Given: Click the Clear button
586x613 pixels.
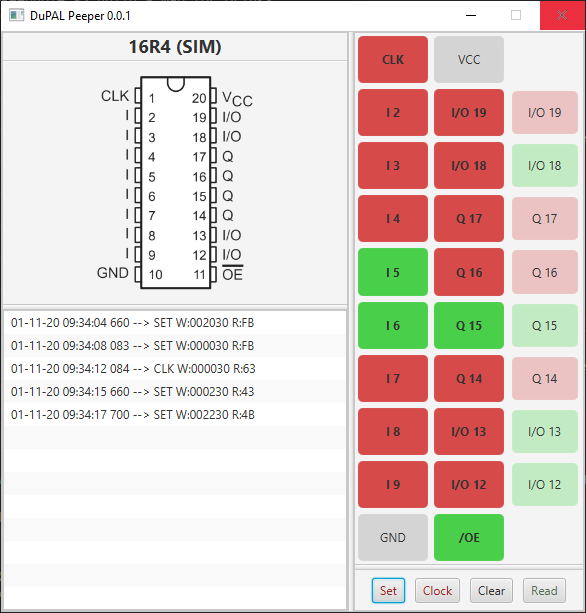Looking at the screenshot, I should tap(491, 590).
